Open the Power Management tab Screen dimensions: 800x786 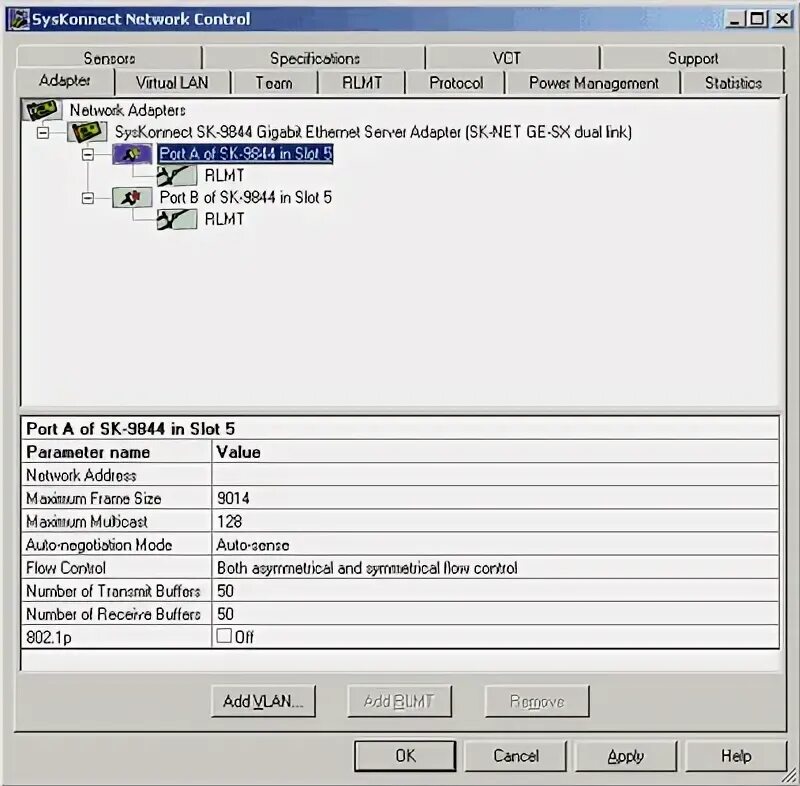click(593, 83)
